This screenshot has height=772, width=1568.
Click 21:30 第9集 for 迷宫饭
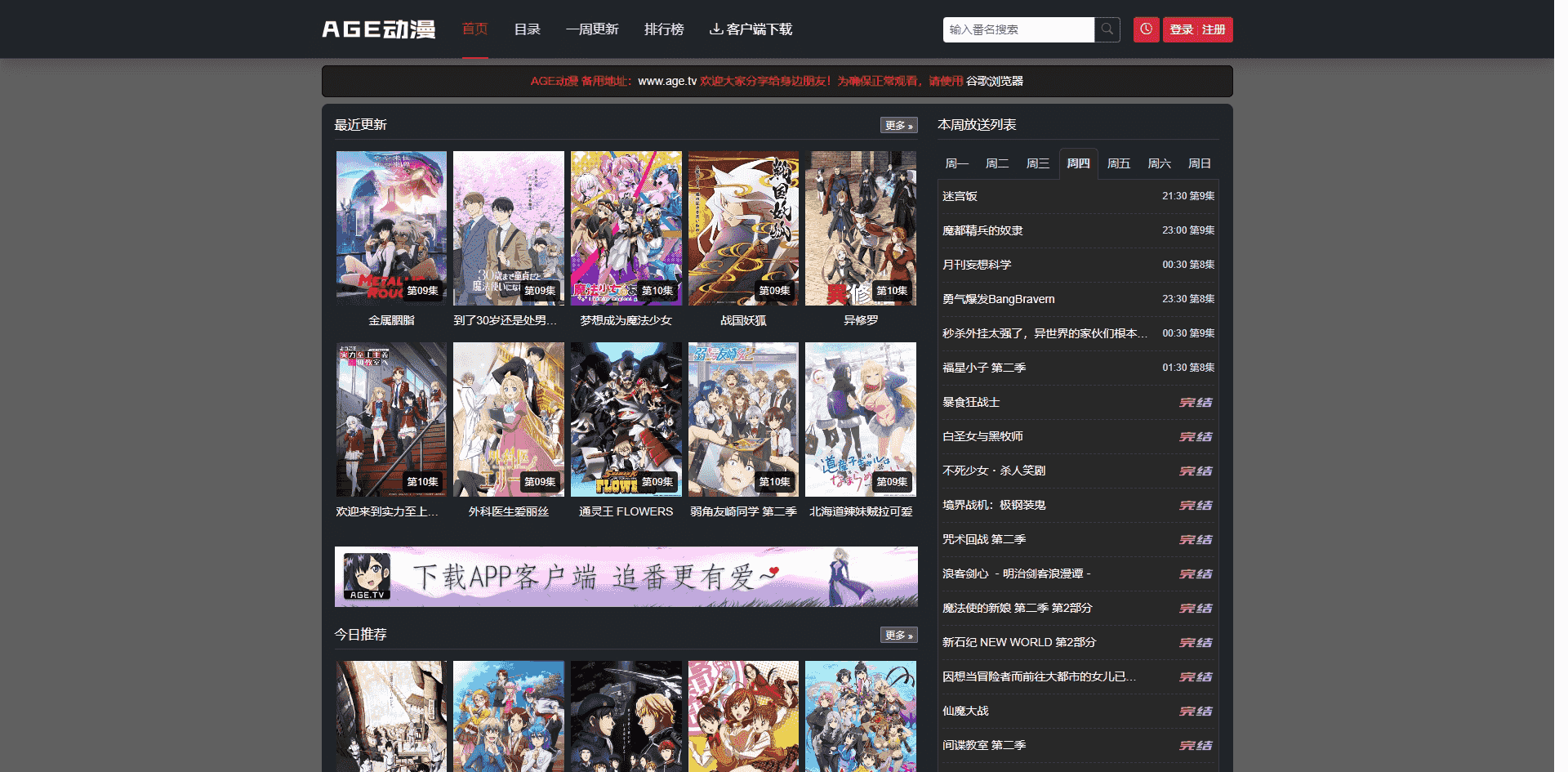(x=1188, y=196)
